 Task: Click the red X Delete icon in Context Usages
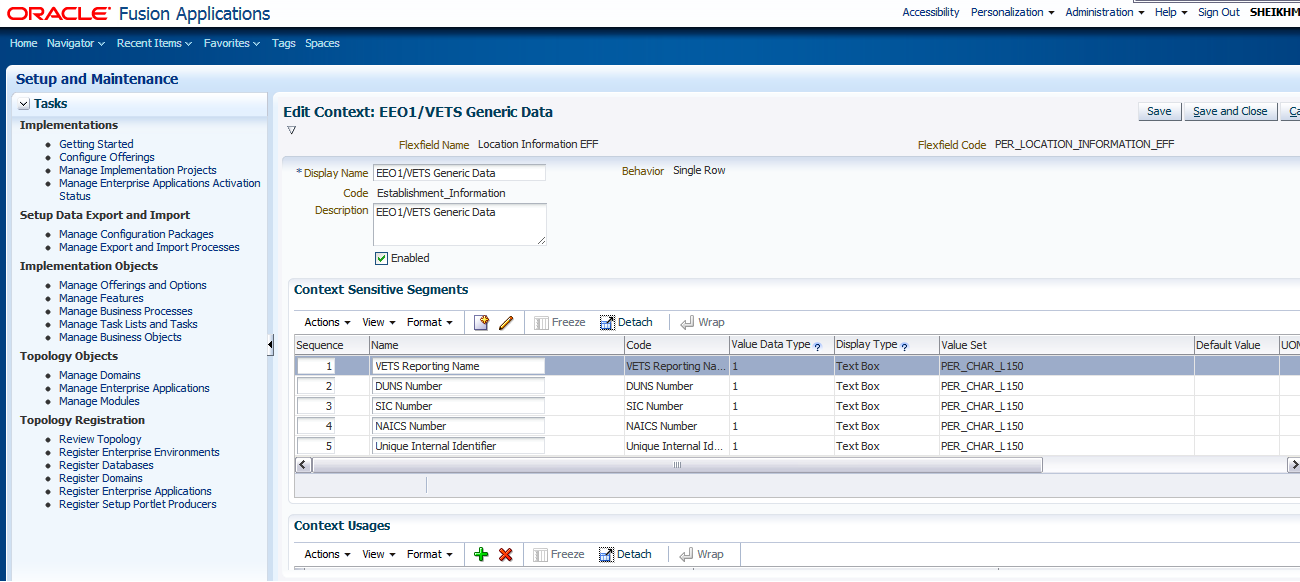tap(506, 554)
